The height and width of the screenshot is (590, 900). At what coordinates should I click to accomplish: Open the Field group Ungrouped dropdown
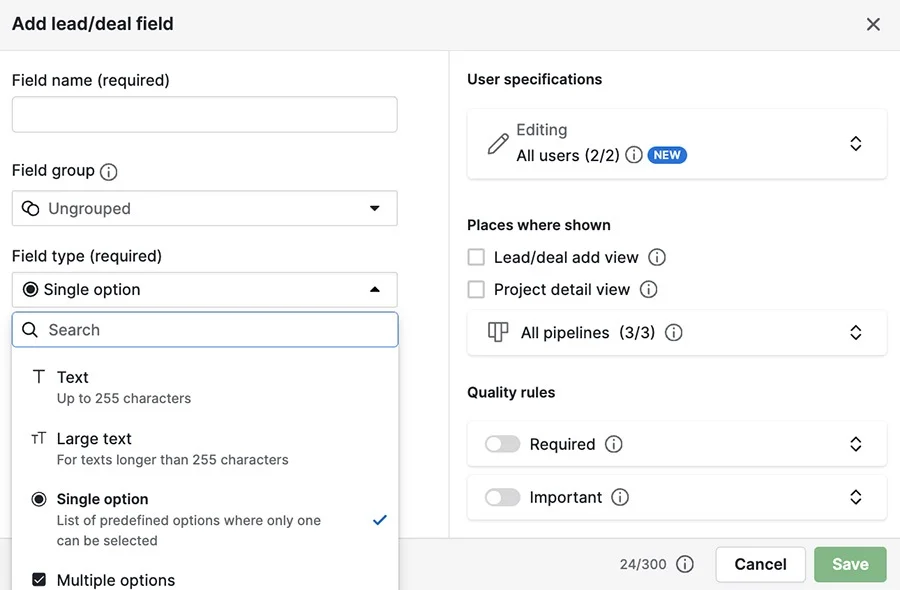[204, 208]
